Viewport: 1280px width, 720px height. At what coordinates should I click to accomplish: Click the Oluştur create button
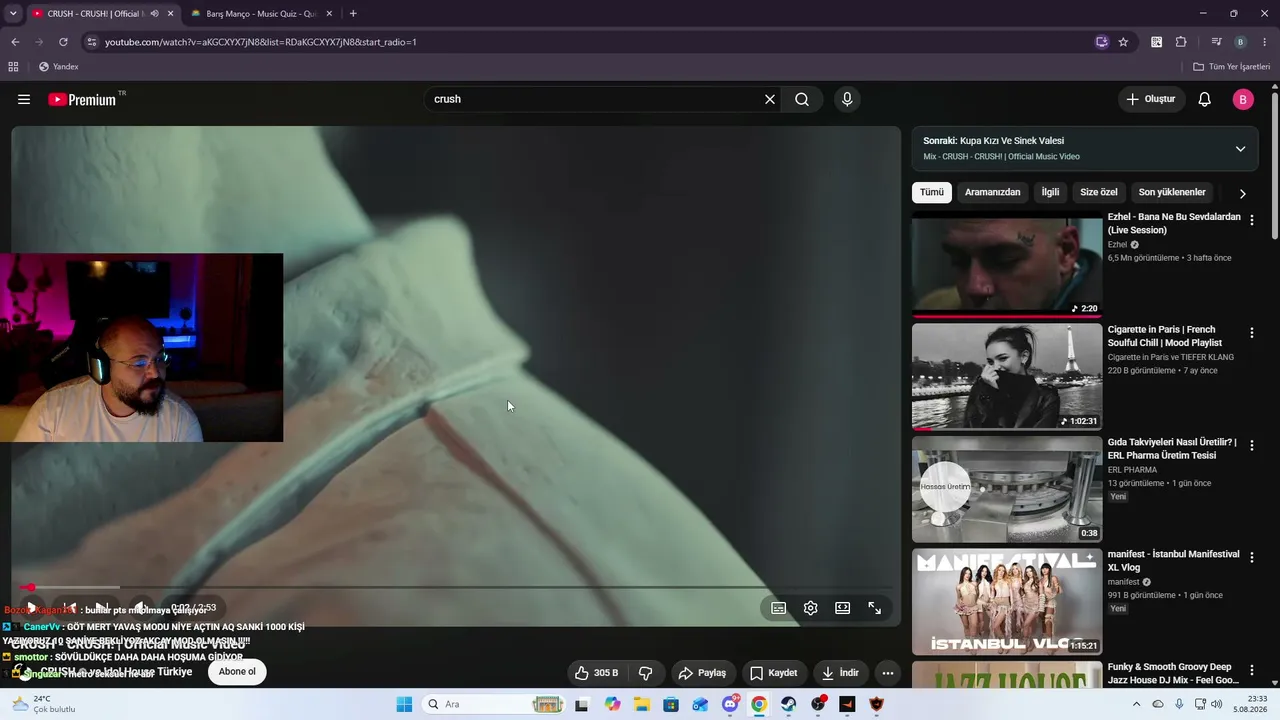pyautogui.click(x=1150, y=99)
